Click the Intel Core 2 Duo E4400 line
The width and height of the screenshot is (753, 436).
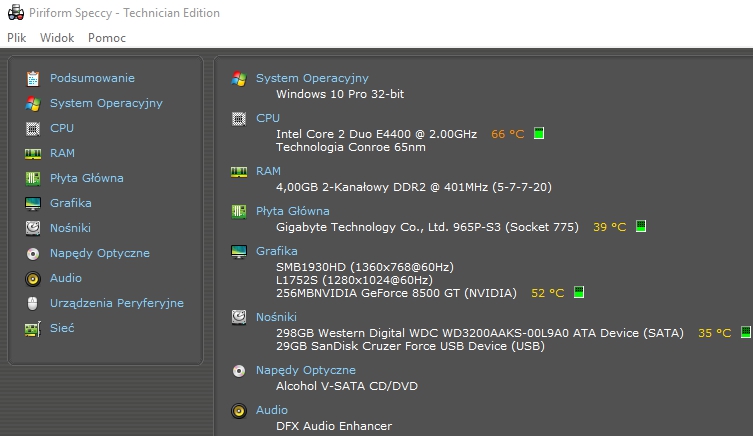point(376,134)
